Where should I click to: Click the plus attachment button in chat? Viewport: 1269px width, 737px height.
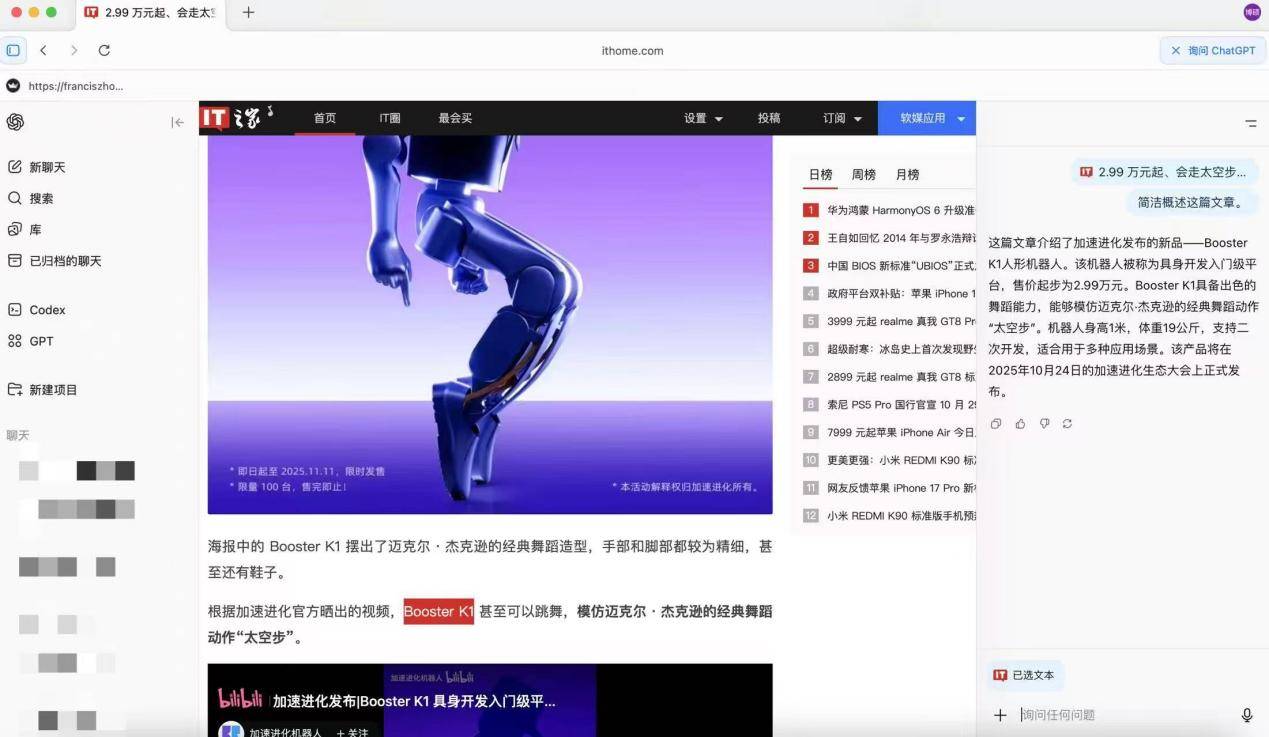pyautogui.click(x=1000, y=715)
